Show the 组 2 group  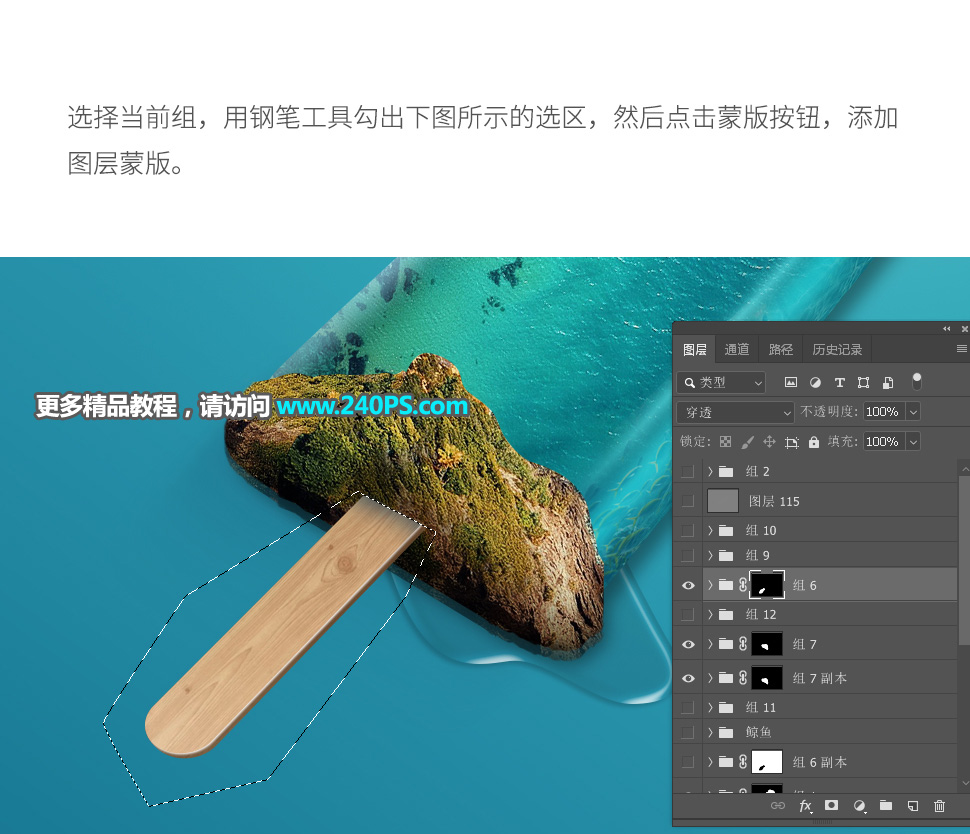[688, 471]
